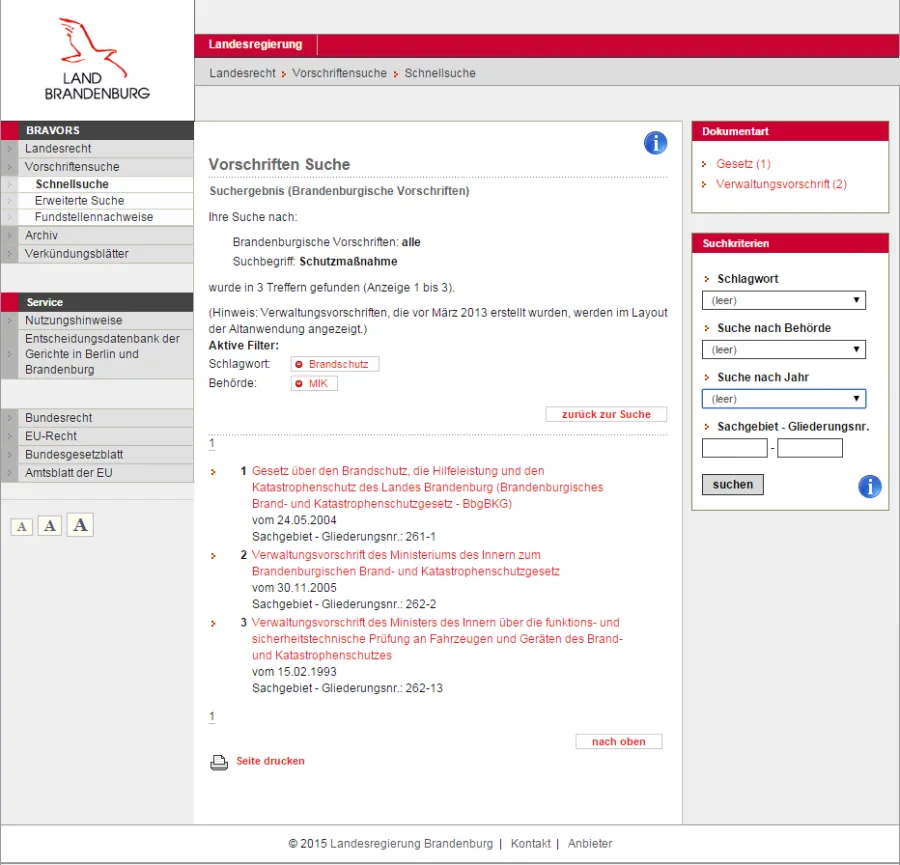Open the Kontakt footer link

(530, 844)
